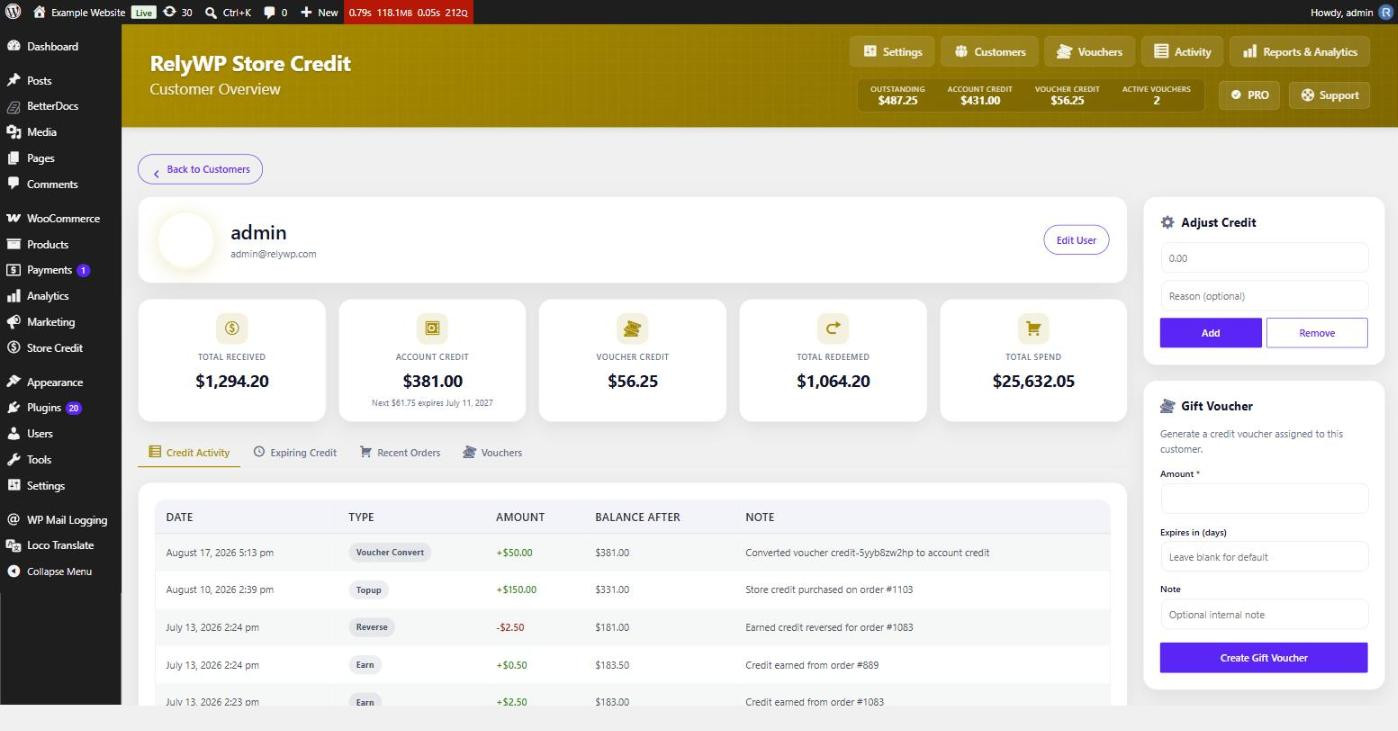1398x731 pixels.
Task: Open the Example Website home link
Action: (x=80, y=12)
